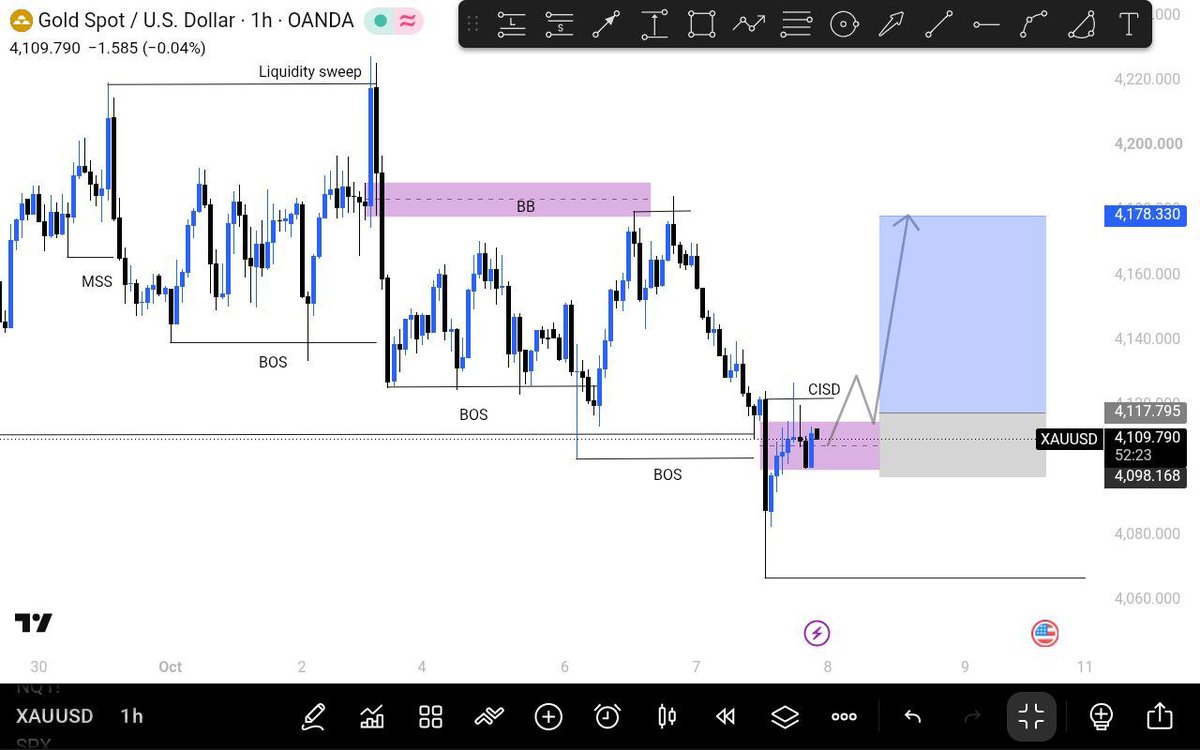
Task: Select the CISD text label
Action: click(x=824, y=390)
